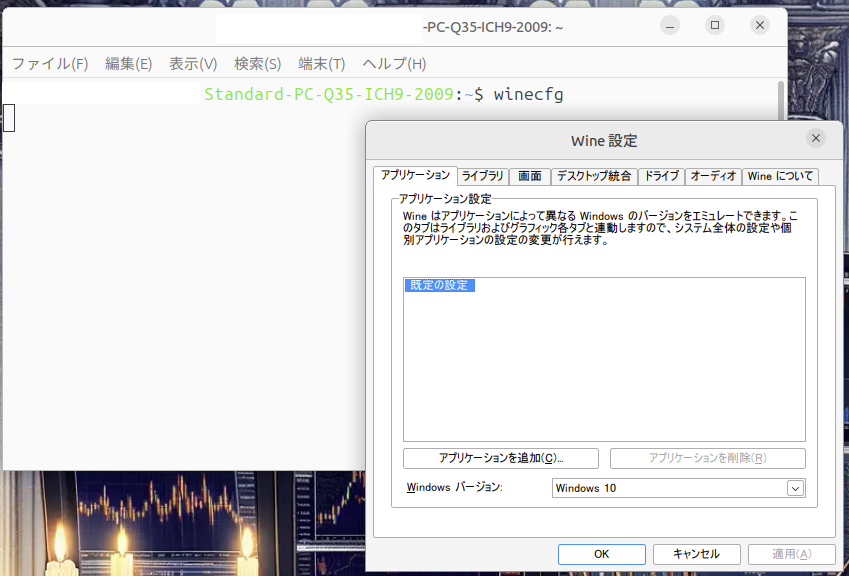Select the ドライブ tab

tap(661, 176)
